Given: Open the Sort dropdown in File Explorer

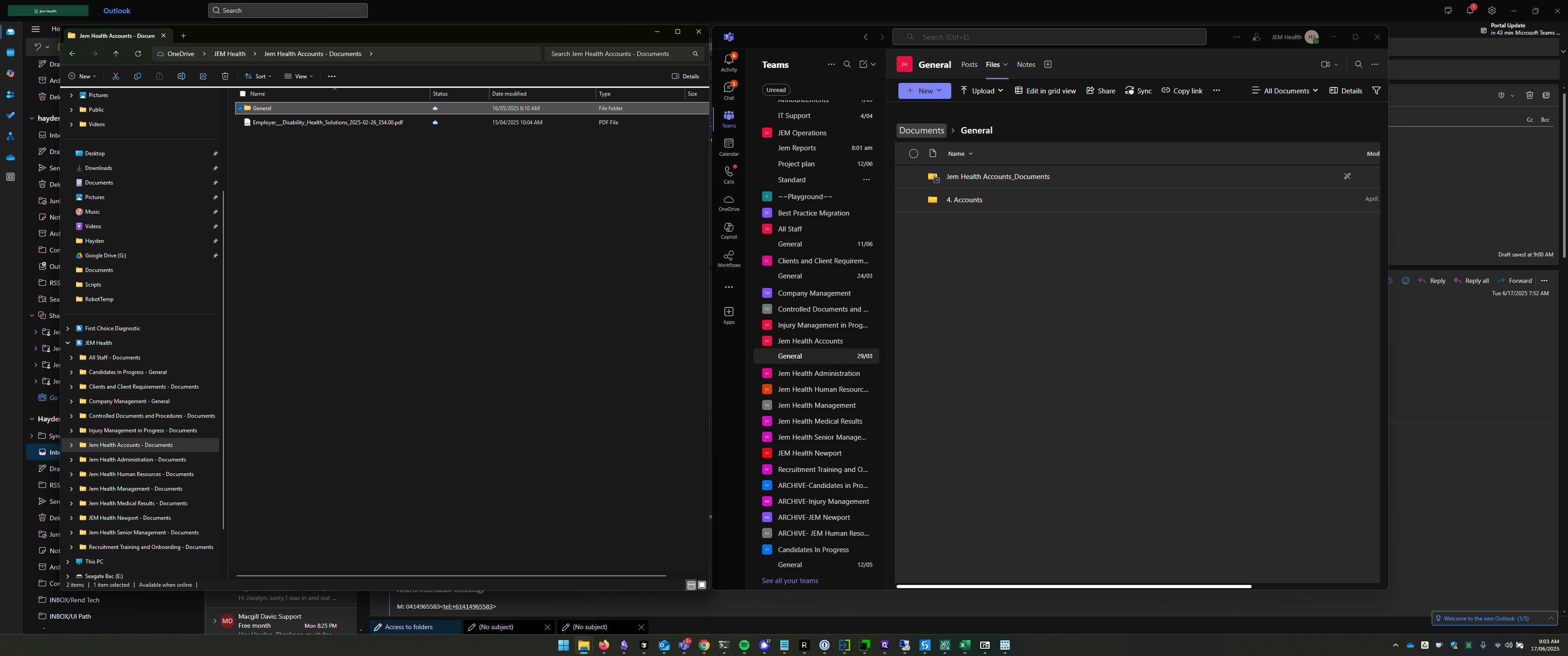Looking at the screenshot, I should (x=258, y=76).
